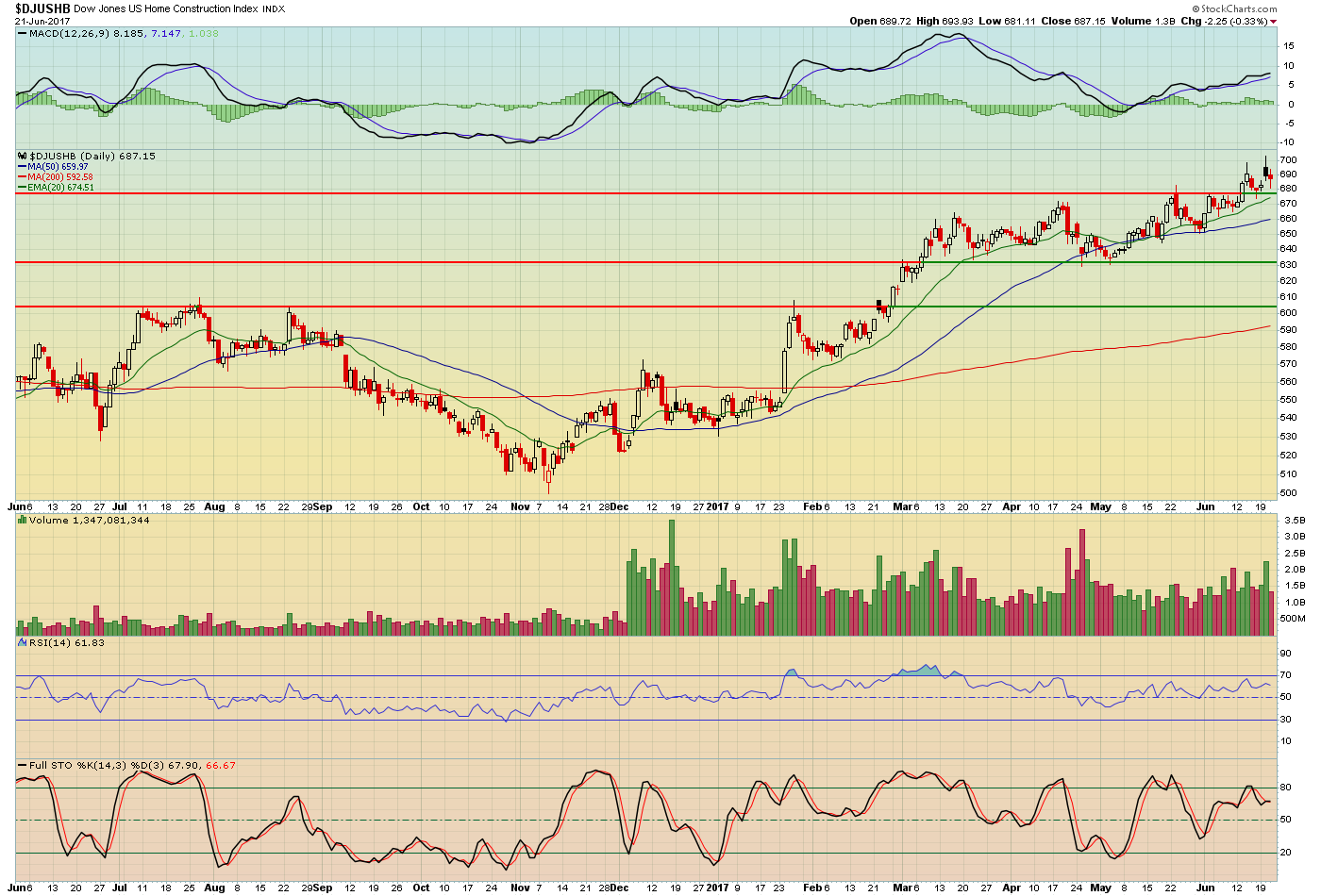This screenshot has width=1321, height=896.
Task: Click the 700 label on the price axis
Action: (1288, 160)
